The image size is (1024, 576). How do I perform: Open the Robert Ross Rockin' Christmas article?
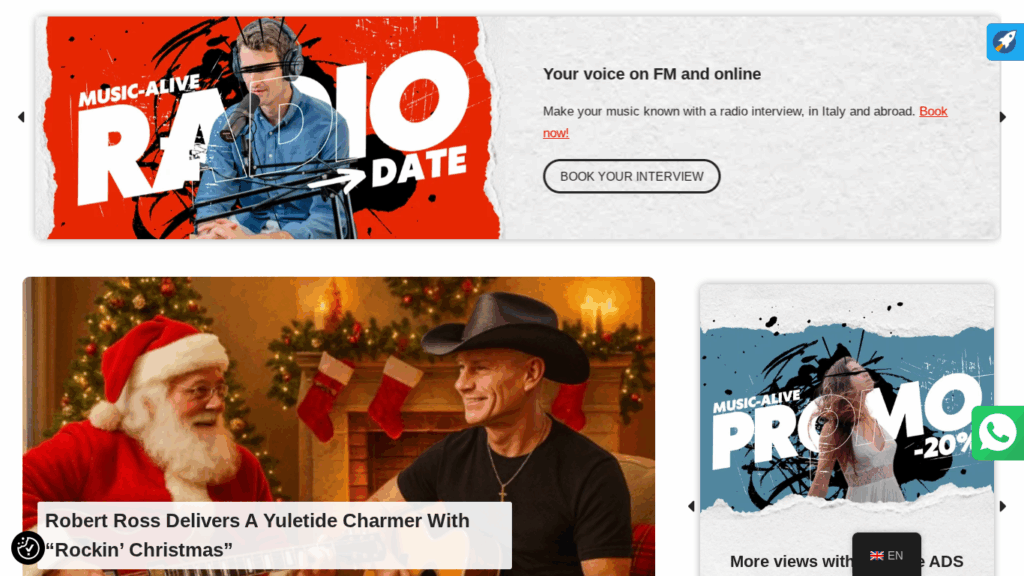pos(257,535)
